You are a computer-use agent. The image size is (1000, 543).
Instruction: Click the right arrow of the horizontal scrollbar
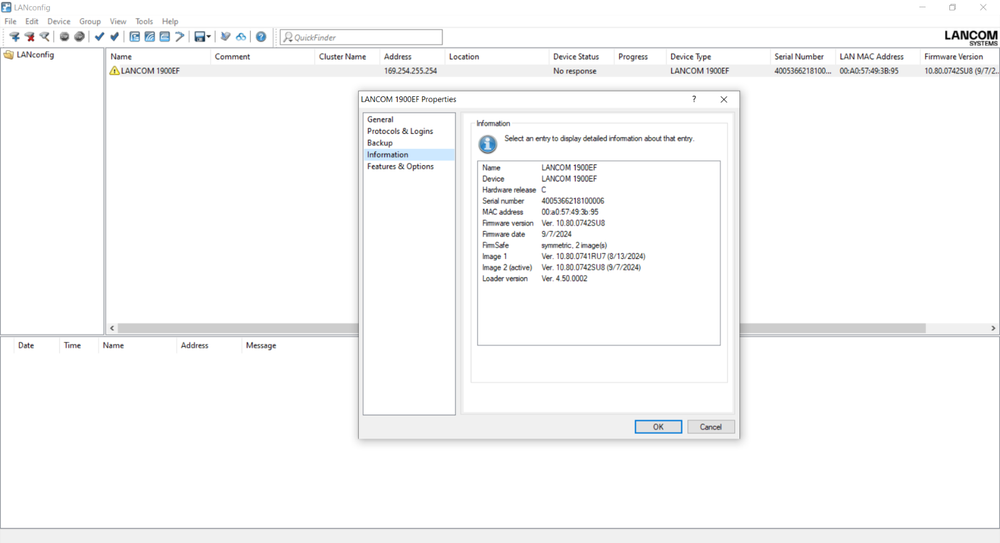(993, 328)
